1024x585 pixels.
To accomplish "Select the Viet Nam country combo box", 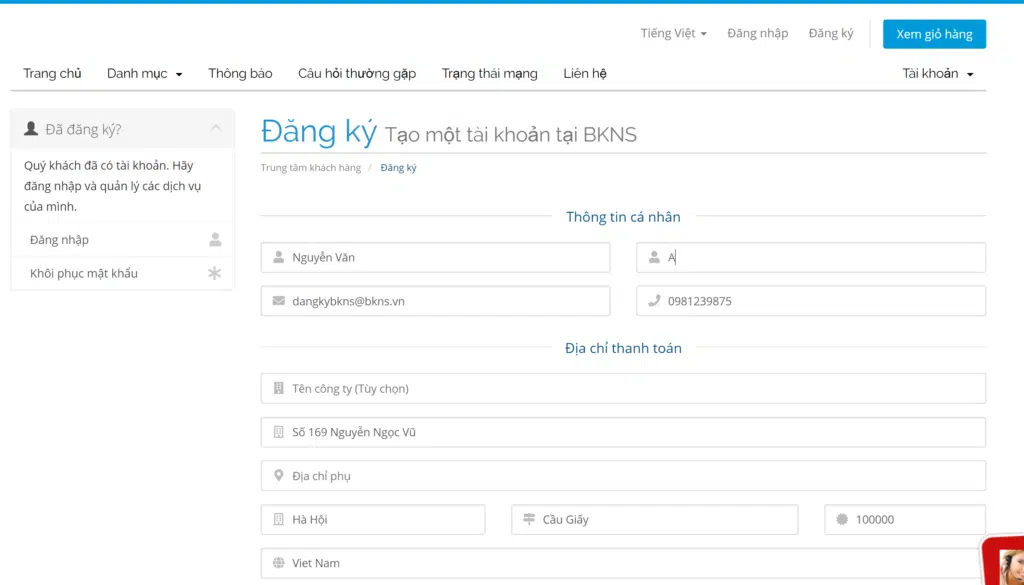I will (623, 563).
